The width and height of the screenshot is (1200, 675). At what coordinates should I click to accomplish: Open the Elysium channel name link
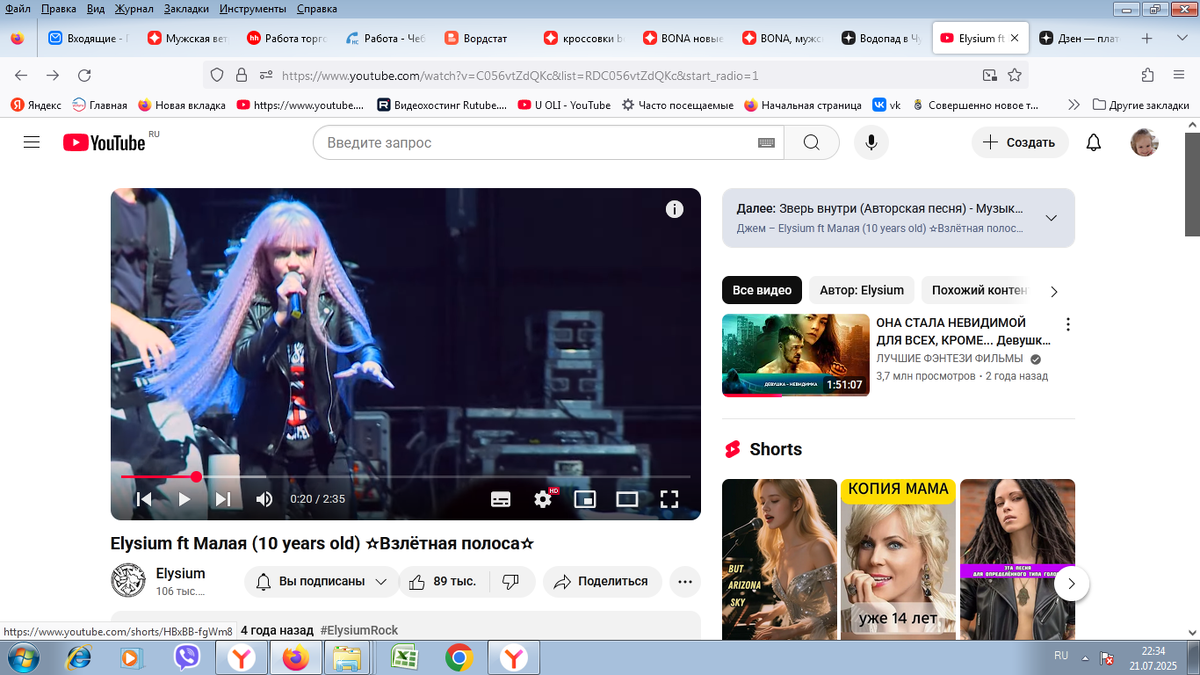pos(180,573)
